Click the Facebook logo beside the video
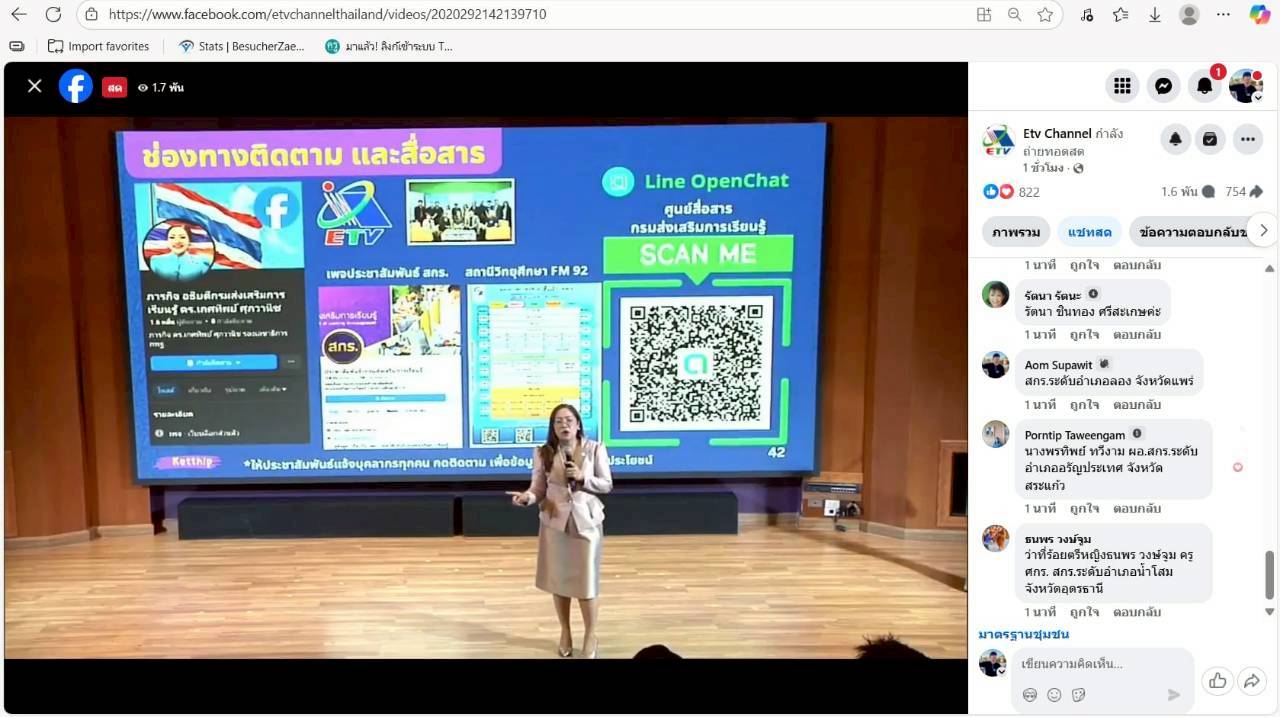 click(x=76, y=87)
